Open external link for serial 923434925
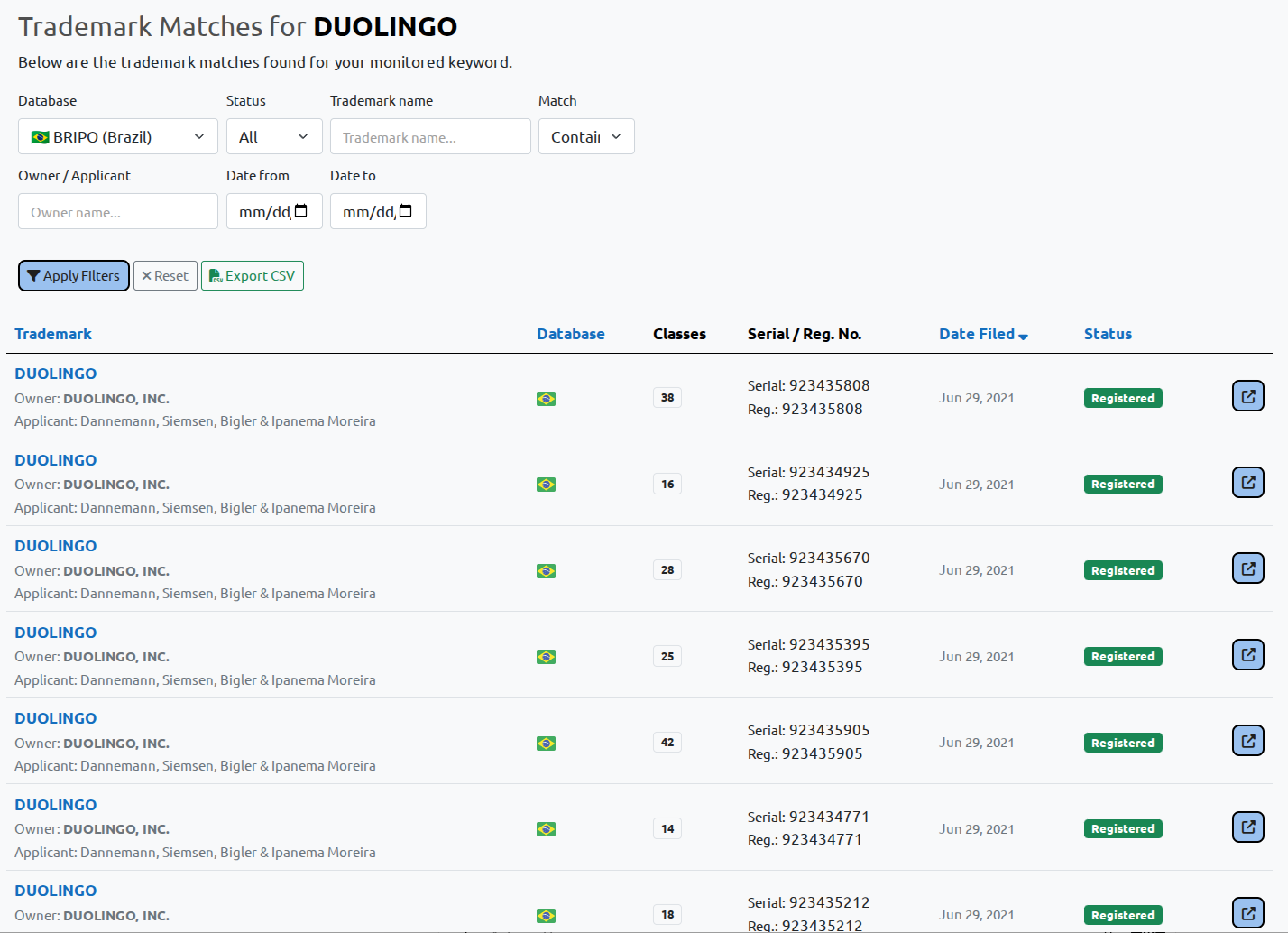This screenshot has height=933, width=1288. 1247,483
